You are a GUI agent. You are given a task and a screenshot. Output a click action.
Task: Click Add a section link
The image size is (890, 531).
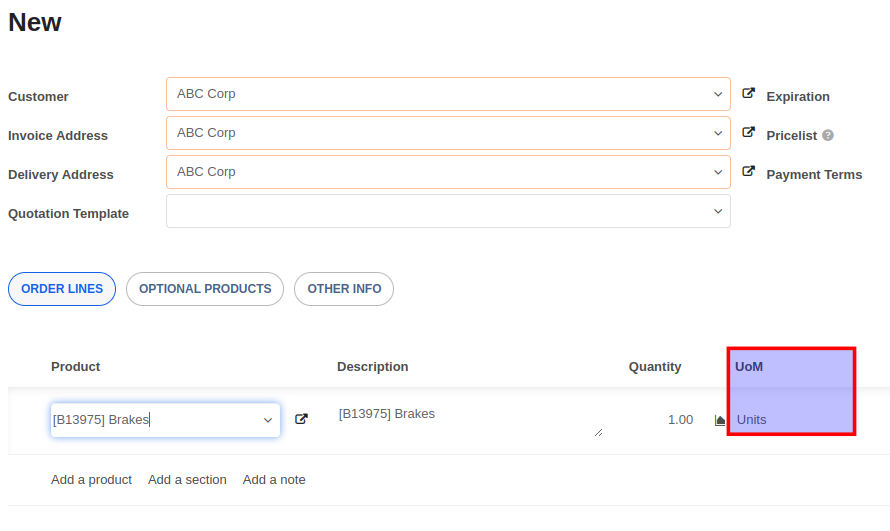coord(187,480)
